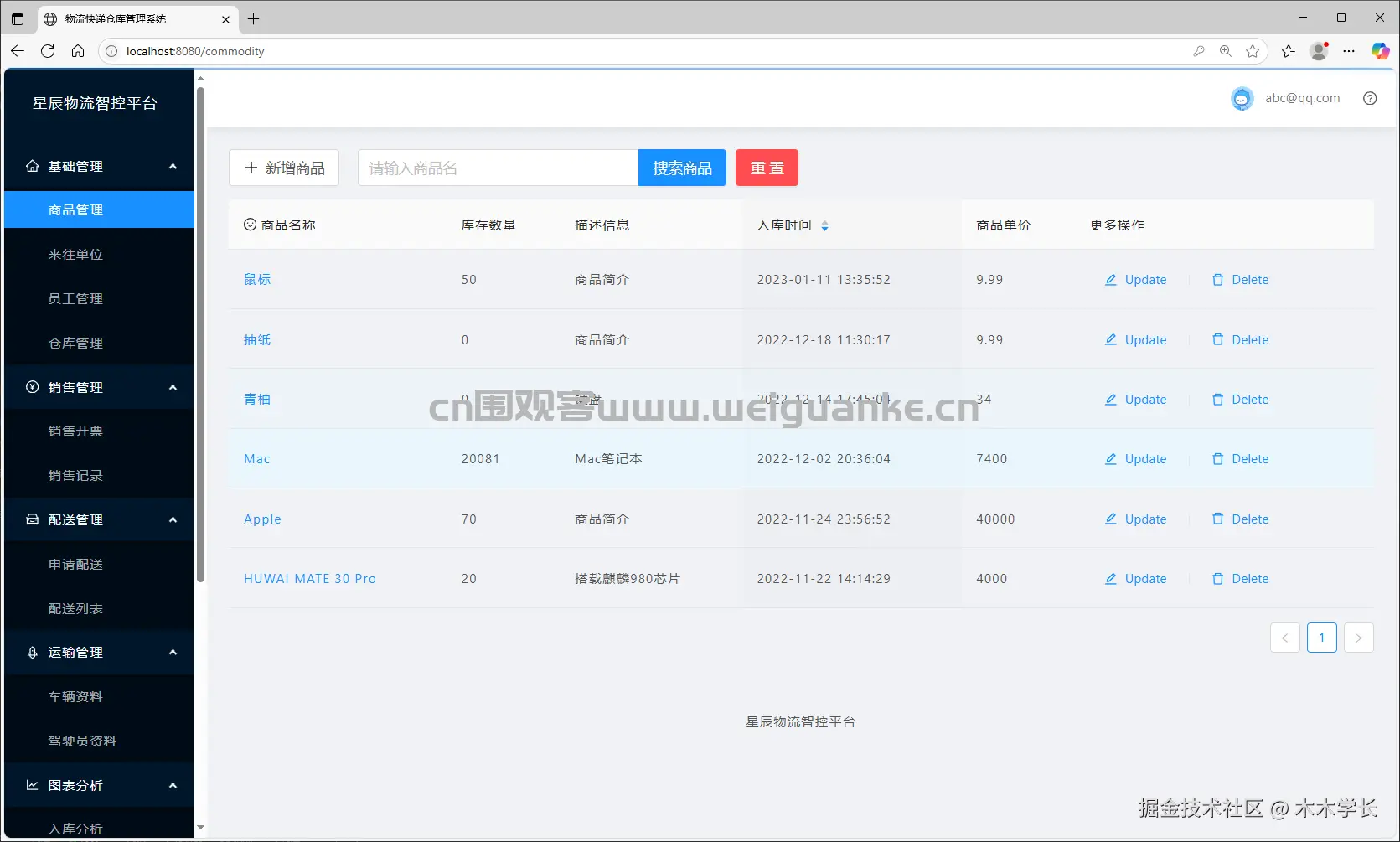Image resolution: width=1400 pixels, height=842 pixels.
Task: Click the pencil icon in the 鼠标 row
Action: click(1111, 280)
